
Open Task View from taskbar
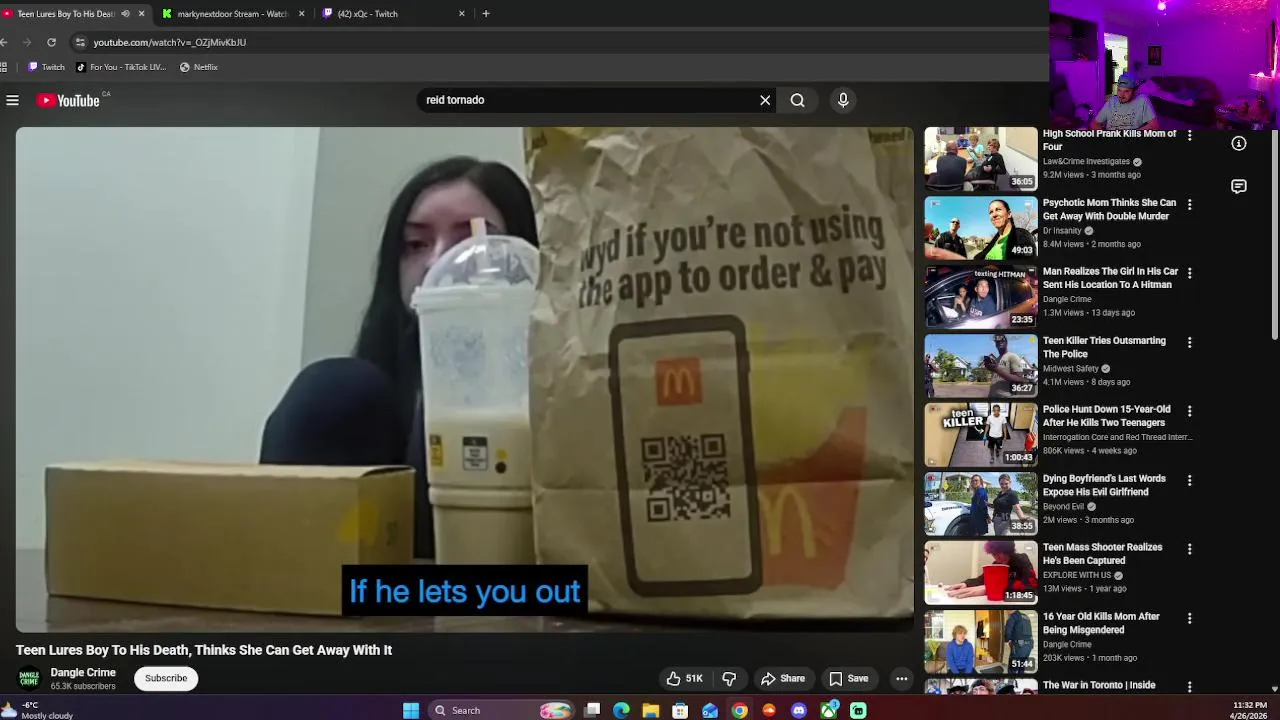coord(592,710)
